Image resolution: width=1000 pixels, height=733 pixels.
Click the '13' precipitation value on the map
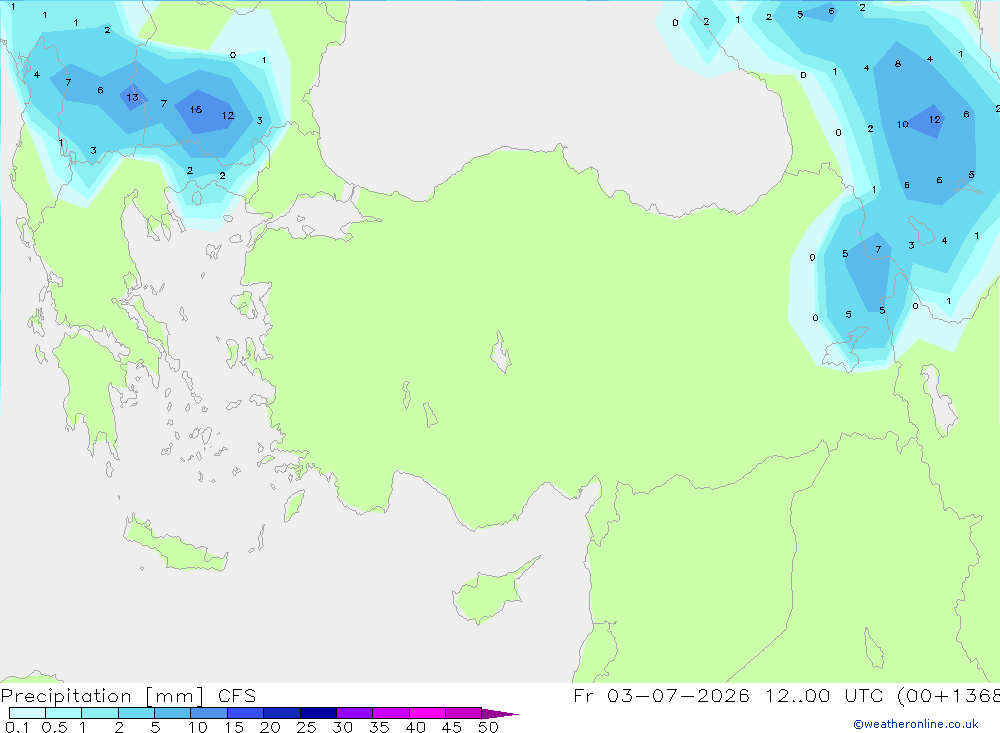pos(132,98)
